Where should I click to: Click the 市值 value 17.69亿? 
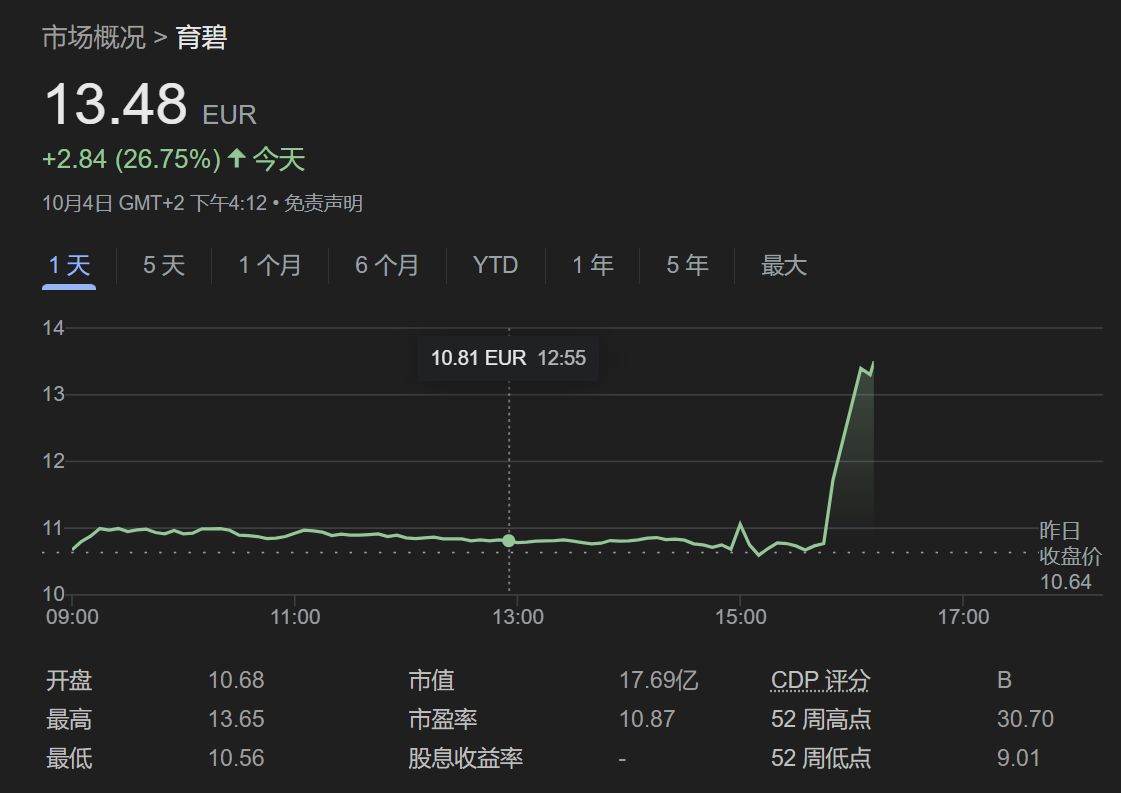point(658,680)
